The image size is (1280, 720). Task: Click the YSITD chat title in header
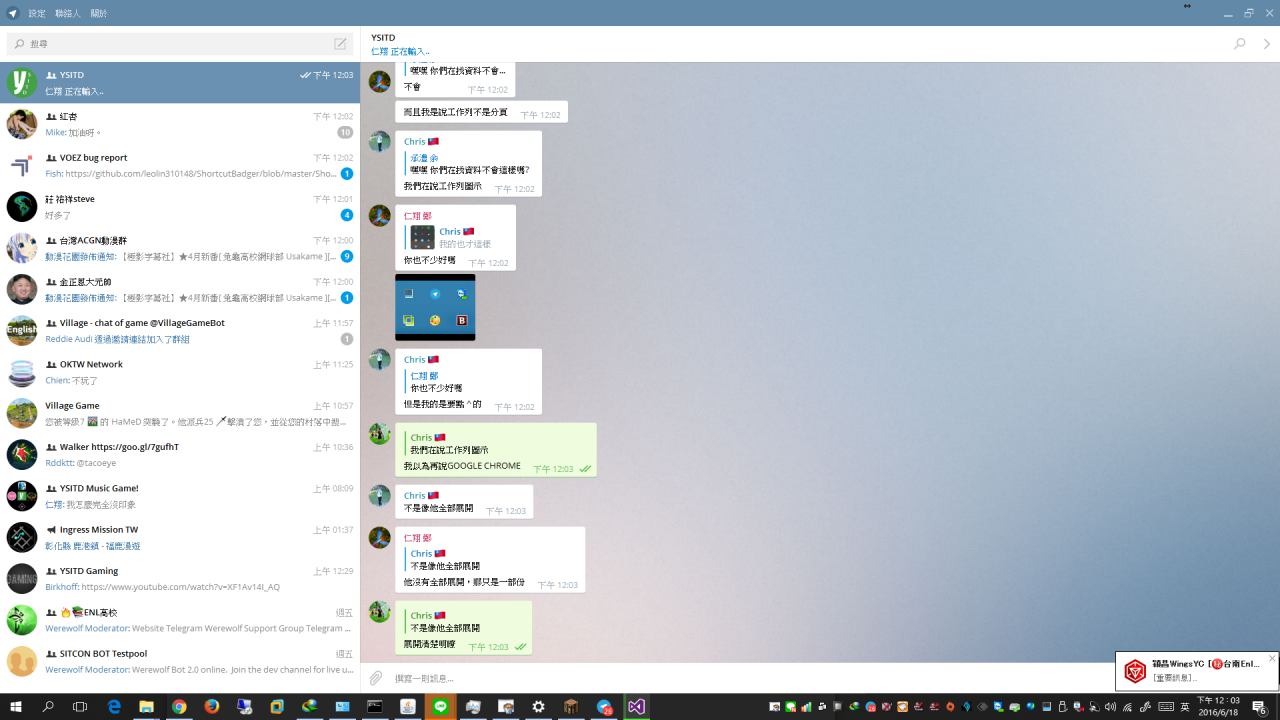pyautogui.click(x=383, y=37)
